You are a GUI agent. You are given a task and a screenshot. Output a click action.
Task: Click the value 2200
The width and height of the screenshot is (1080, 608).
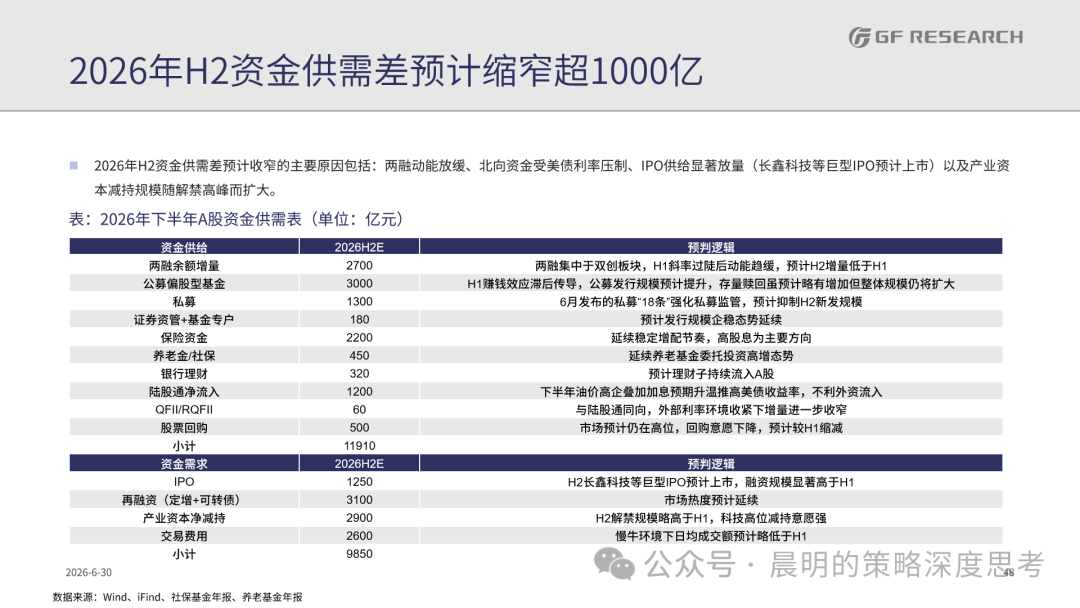click(x=359, y=337)
